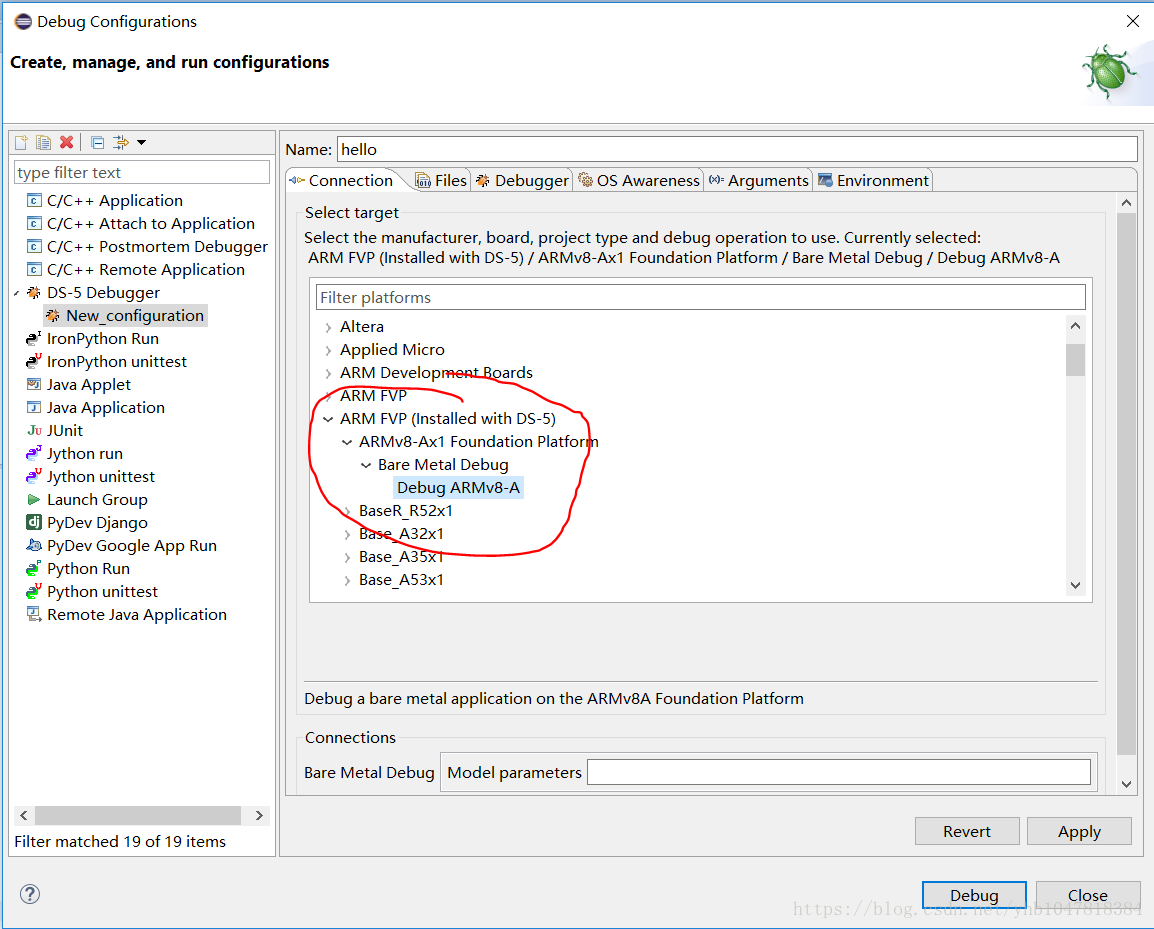1154x929 pixels.
Task: Open the filter options dropdown arrow
Action: pyautogui.click(x=141, y=142)
